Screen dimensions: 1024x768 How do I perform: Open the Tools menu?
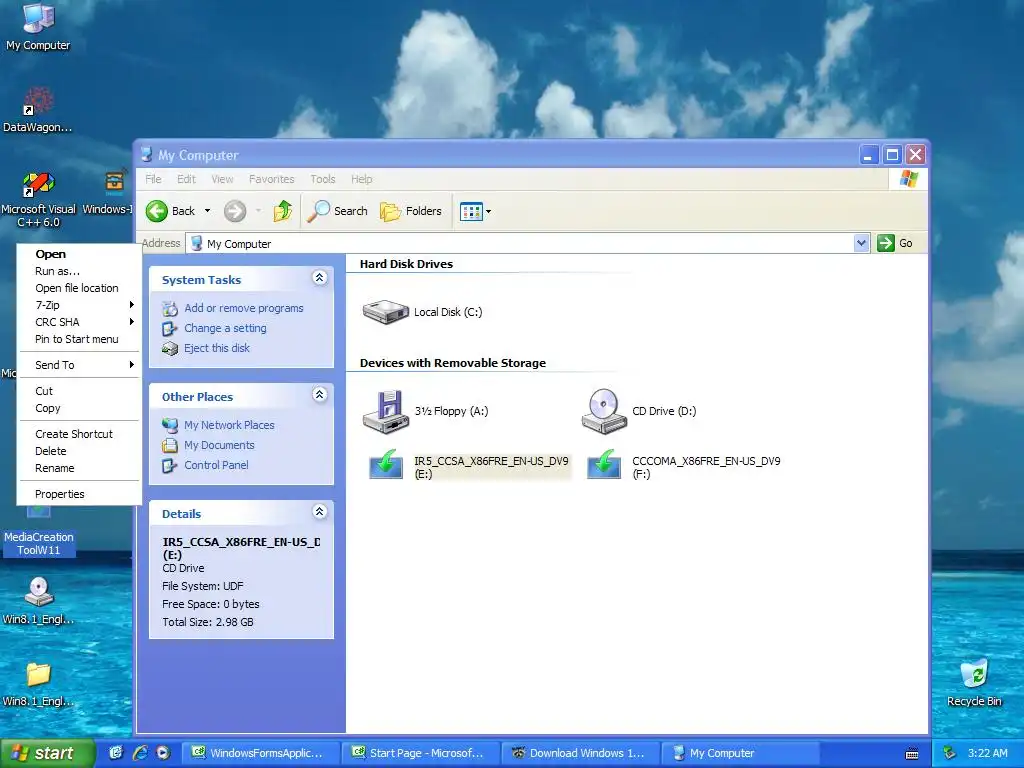[323, 179]
